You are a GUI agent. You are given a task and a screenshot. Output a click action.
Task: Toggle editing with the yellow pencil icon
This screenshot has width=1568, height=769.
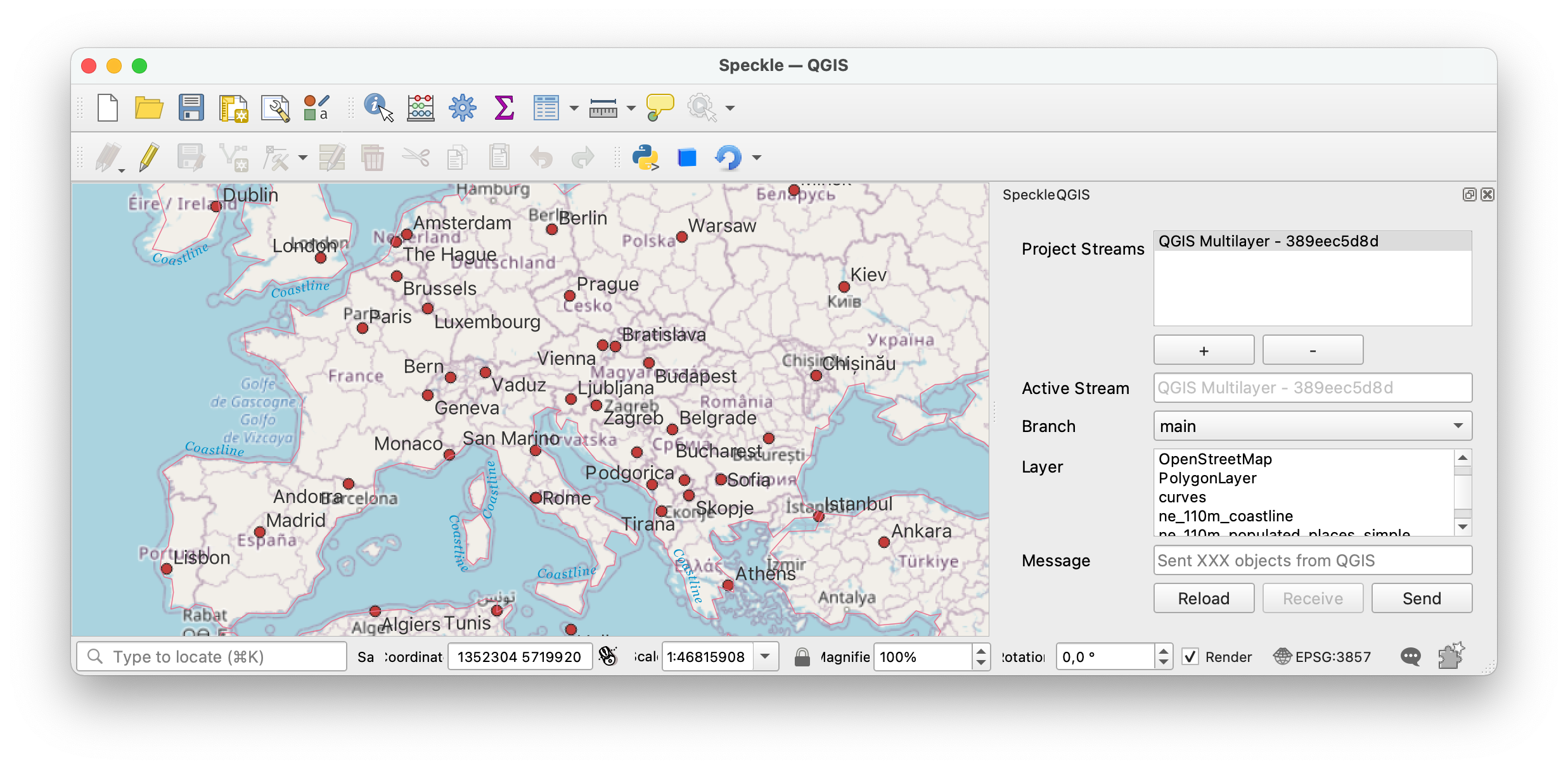(x=149, y=157)
